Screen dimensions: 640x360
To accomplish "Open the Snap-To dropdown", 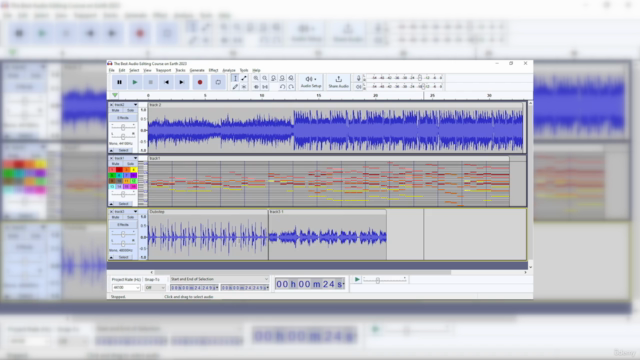I will pyautogui.click(x=155, y=287).
